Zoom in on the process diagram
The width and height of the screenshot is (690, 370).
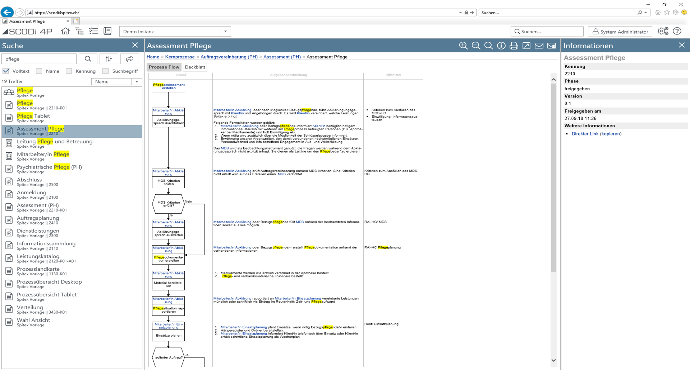pos(463,46)
